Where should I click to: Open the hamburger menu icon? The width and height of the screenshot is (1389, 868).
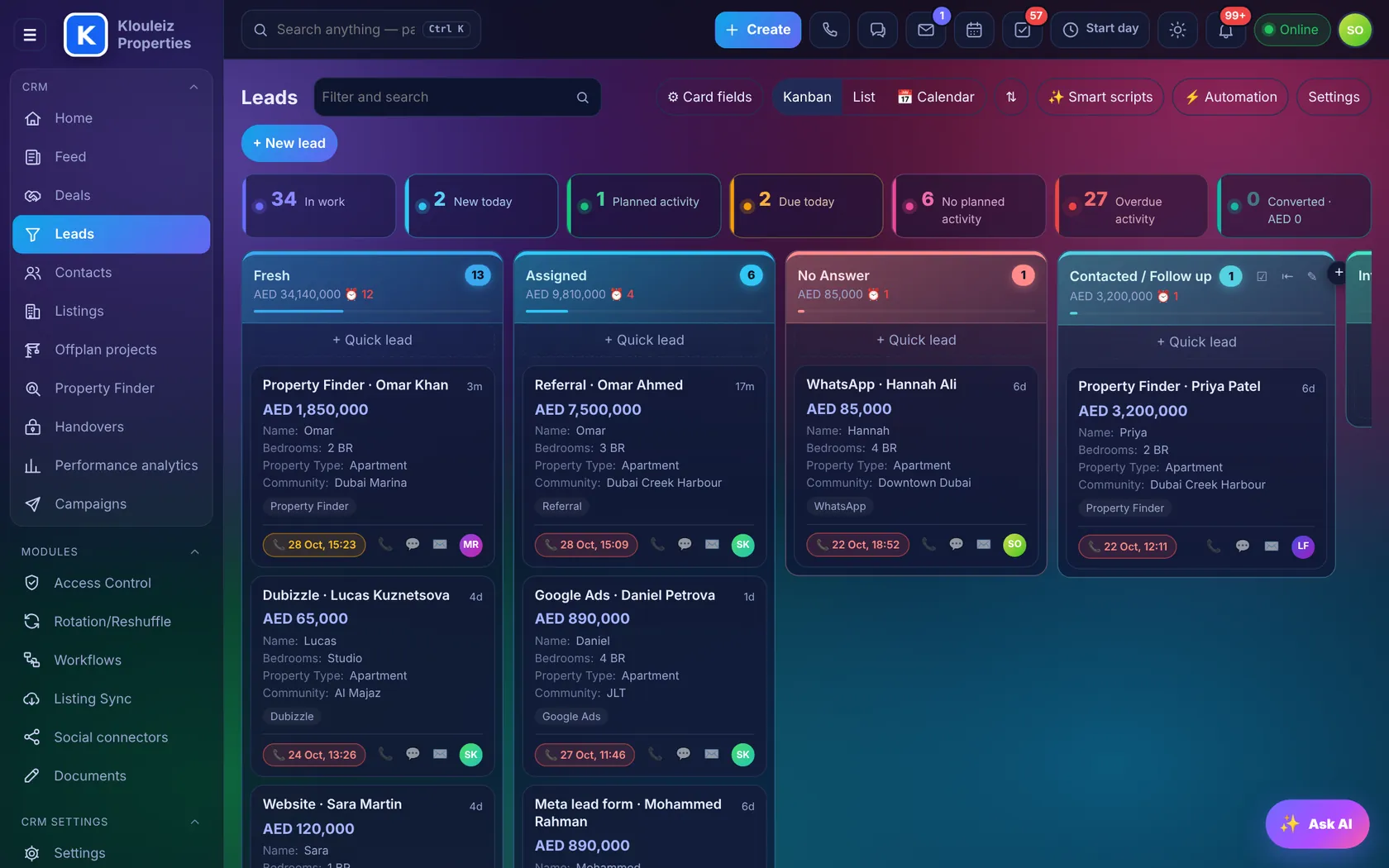click(30, 35)
